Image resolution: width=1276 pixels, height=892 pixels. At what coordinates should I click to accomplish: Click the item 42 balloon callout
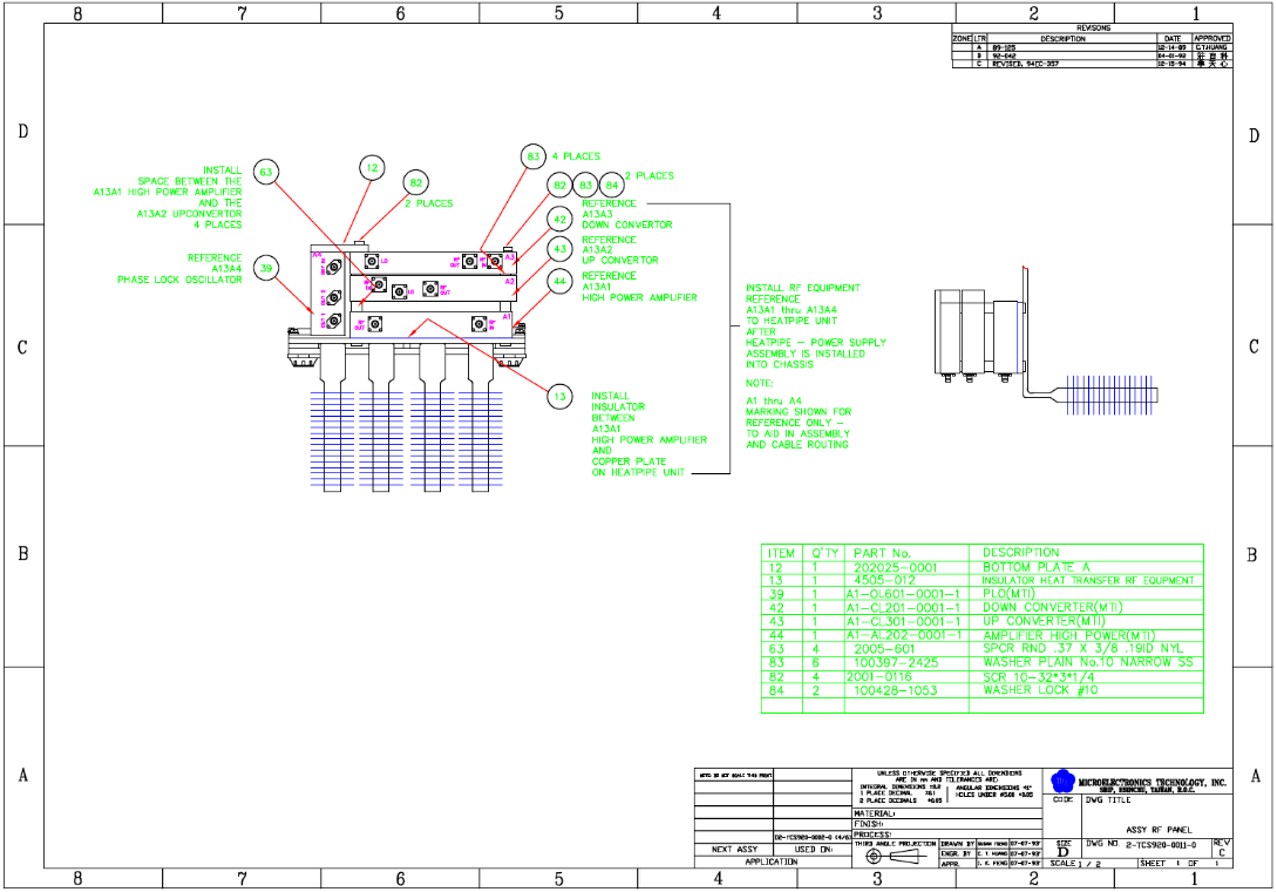(x=560, y=220)
